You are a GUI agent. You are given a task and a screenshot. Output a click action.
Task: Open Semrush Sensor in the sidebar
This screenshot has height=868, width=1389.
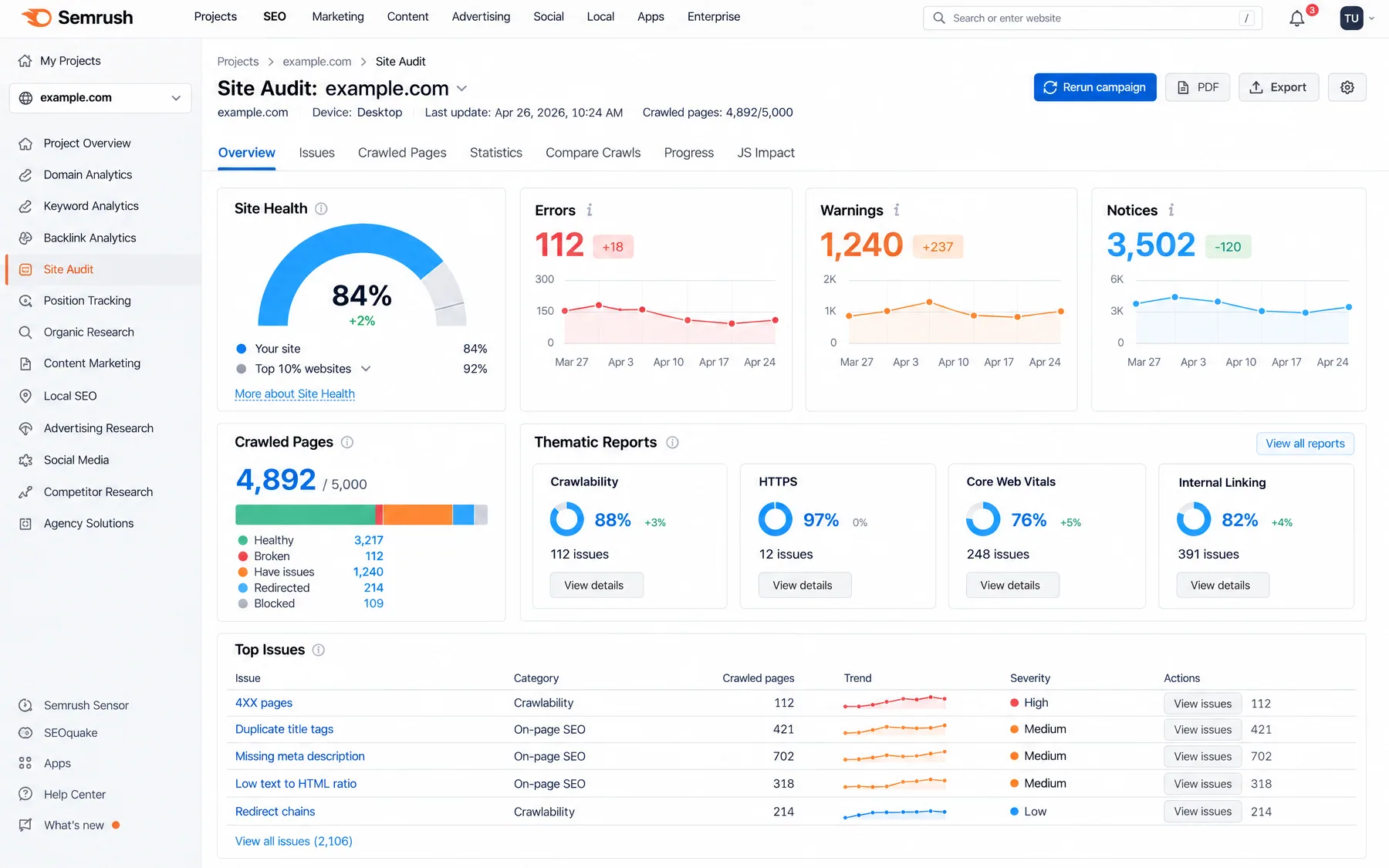pos(86,705)
